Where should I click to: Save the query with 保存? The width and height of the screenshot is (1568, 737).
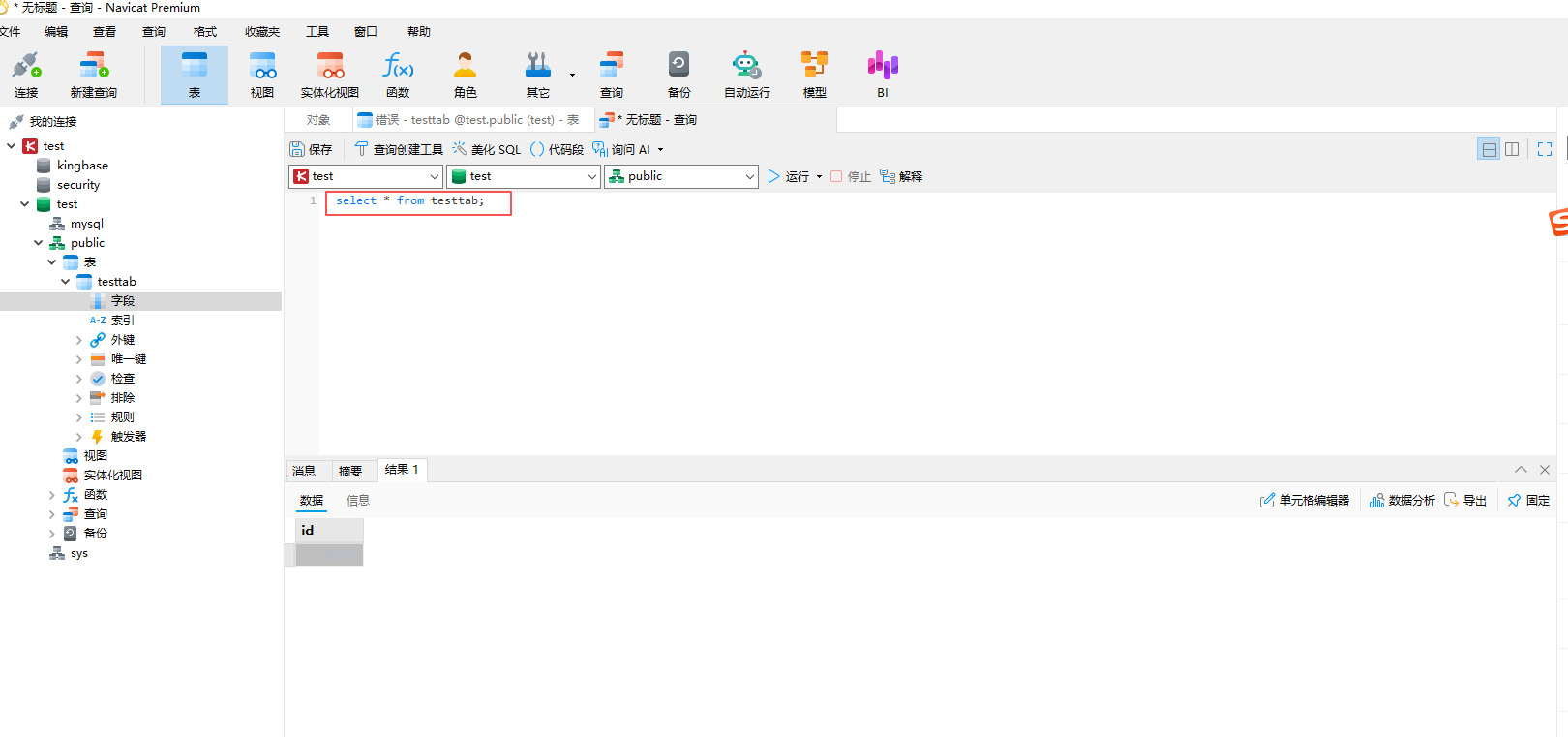coord(311,149)
